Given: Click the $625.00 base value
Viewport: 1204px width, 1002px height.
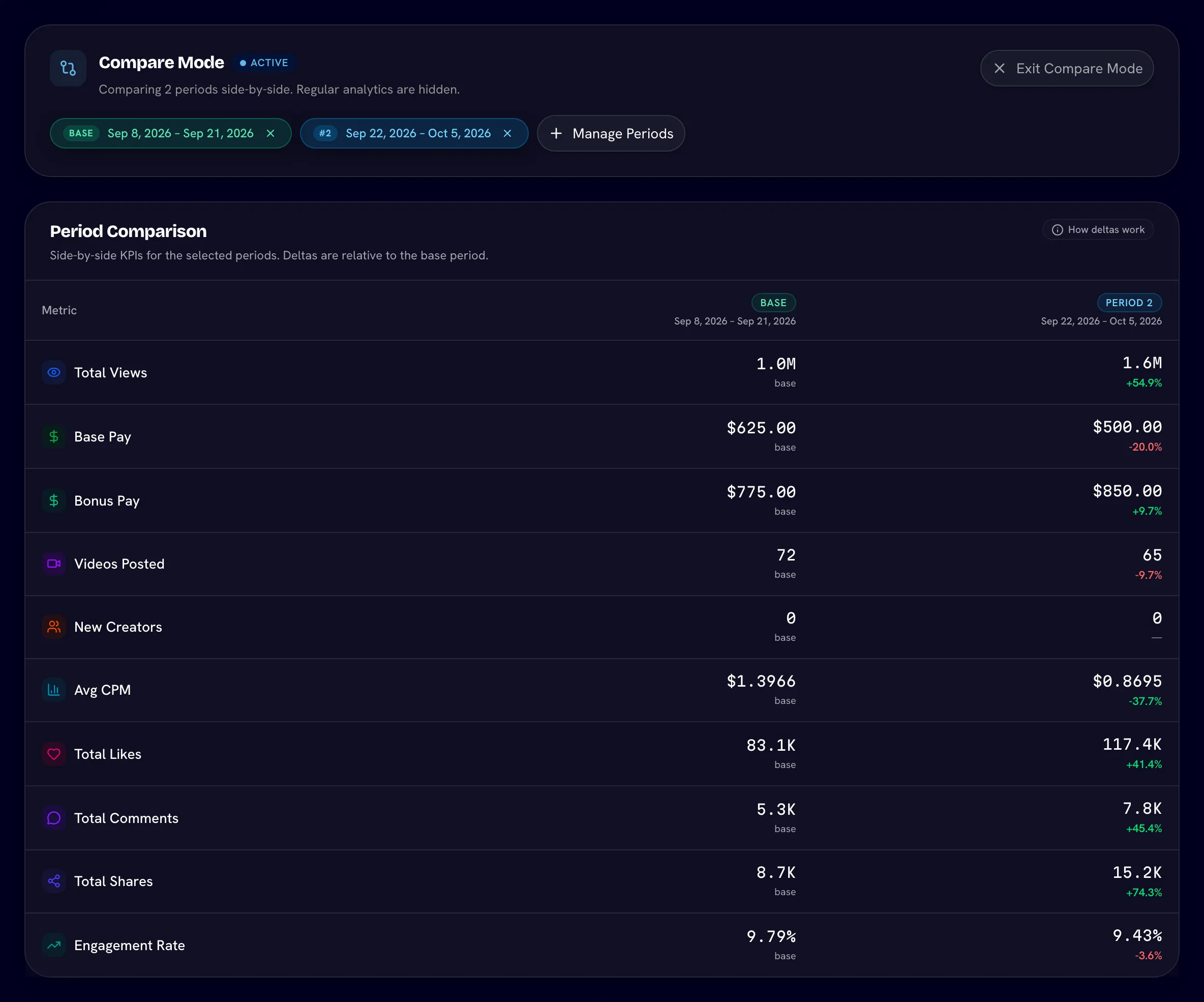Looking at the screenshot, I should (x=761, y=428).
